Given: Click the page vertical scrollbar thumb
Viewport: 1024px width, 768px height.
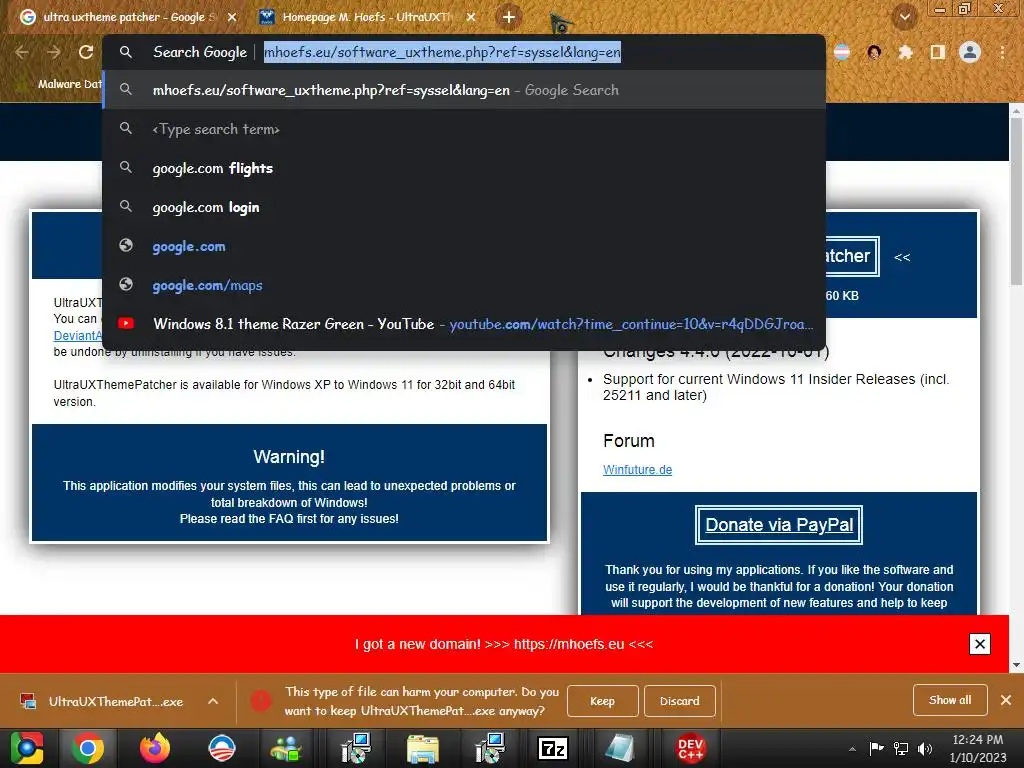Looking at the screenshot, I should click(1016, 201).
